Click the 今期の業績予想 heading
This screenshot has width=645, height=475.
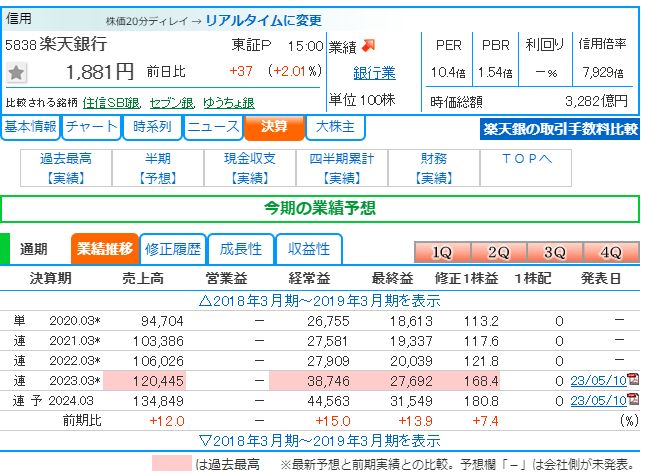pos(320,208)
